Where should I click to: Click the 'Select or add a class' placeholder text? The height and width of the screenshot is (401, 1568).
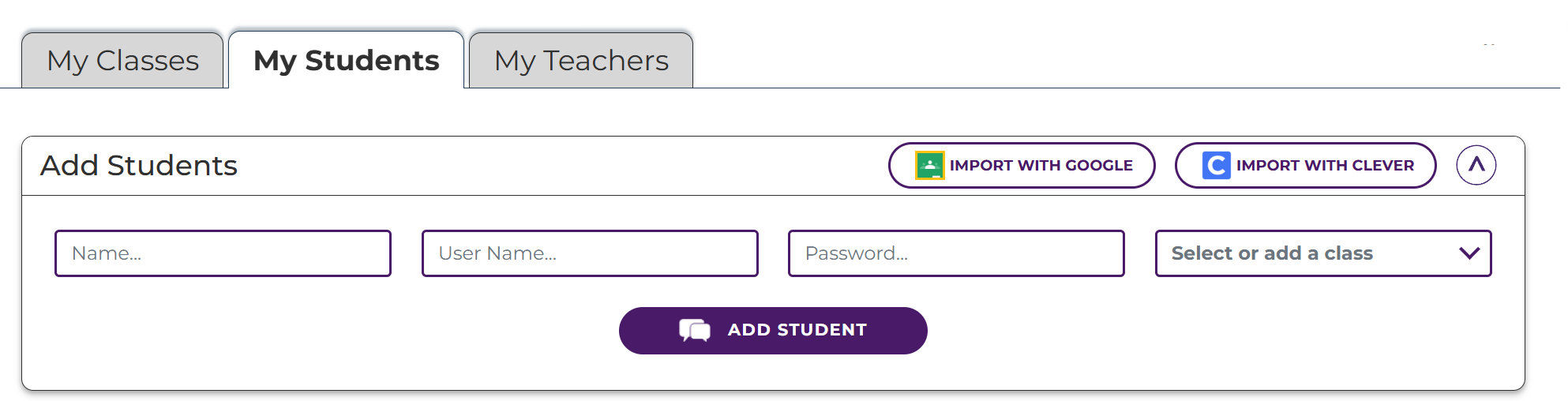coord(1271,253)
